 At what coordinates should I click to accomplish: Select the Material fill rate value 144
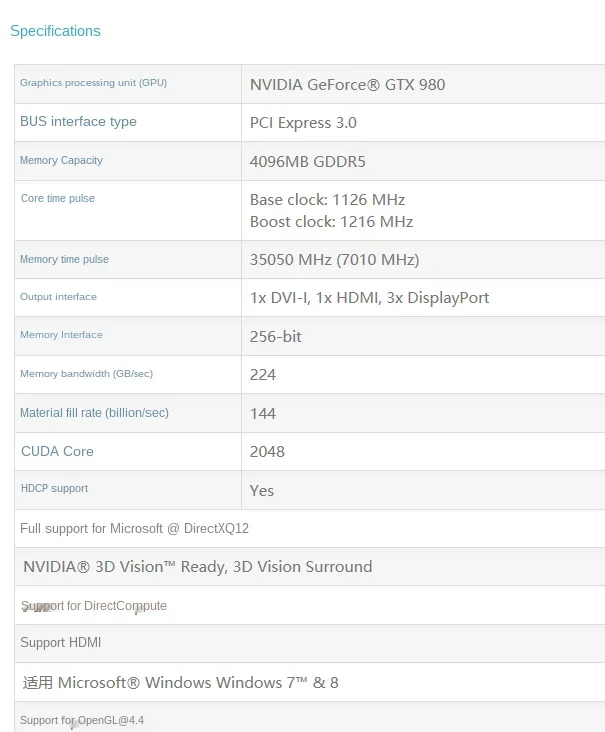[263, 414]
